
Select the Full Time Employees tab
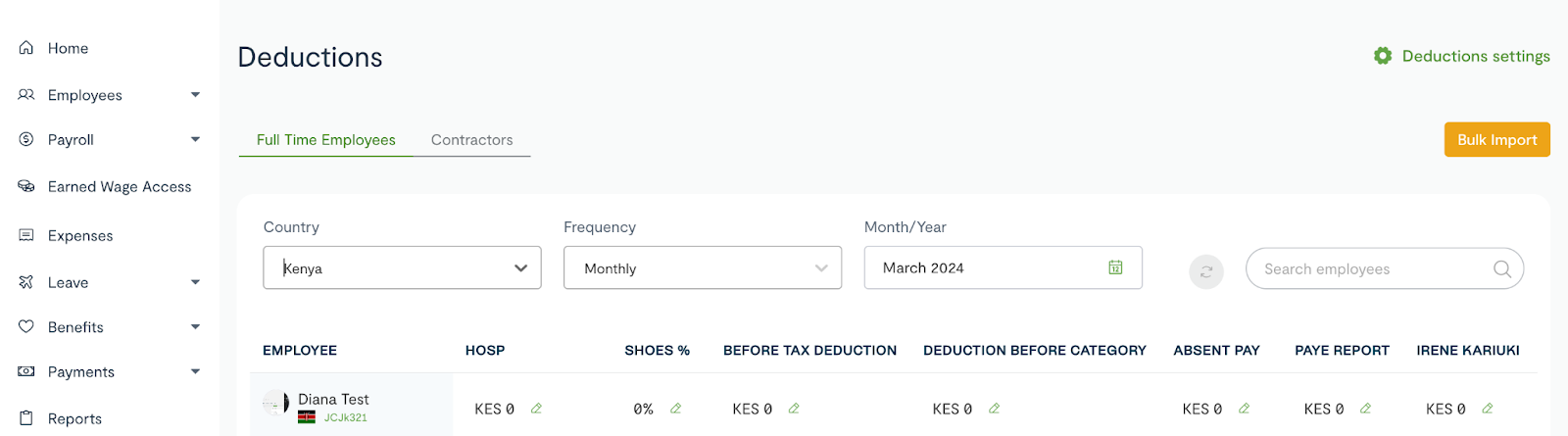(326, 140)
